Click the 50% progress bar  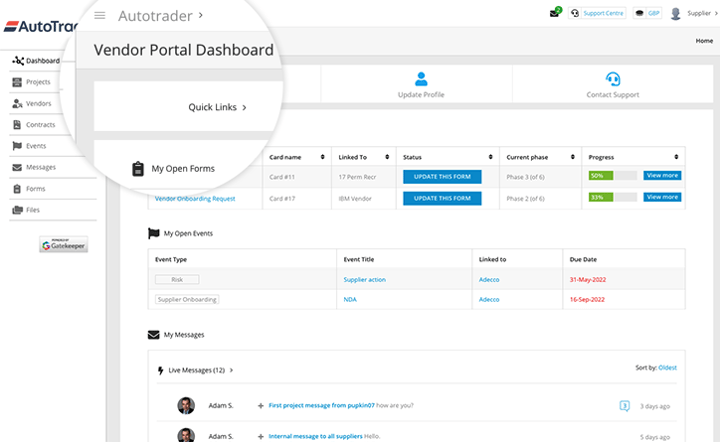(x=611, y=176)
